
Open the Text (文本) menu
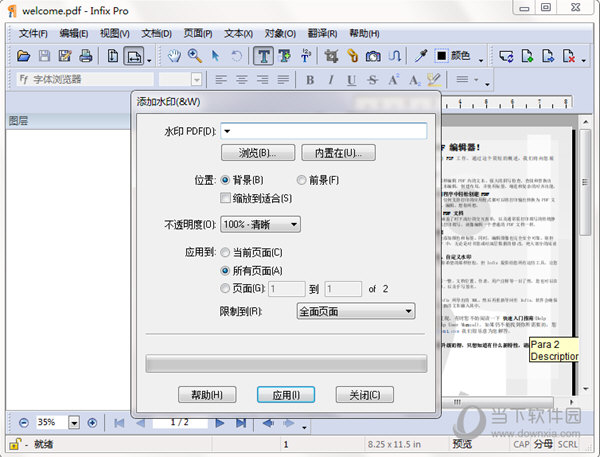238,34
